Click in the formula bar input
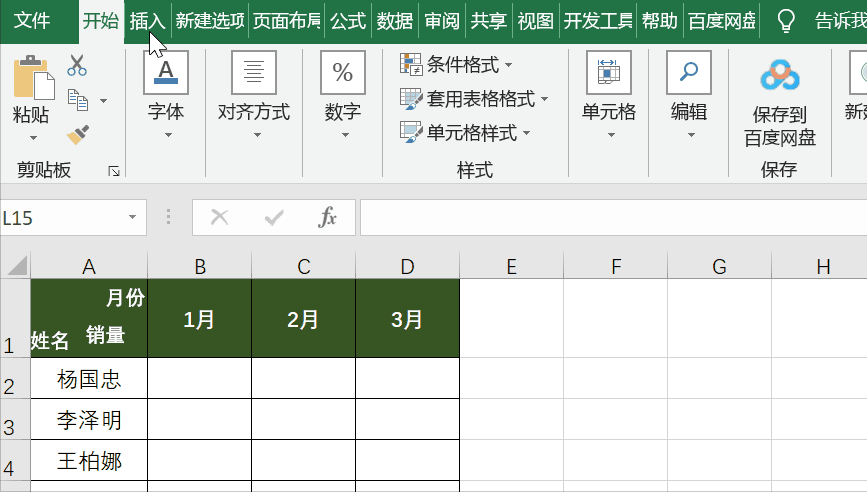The width and height of the screenshot is (867, 492). [x=613, y=217]
